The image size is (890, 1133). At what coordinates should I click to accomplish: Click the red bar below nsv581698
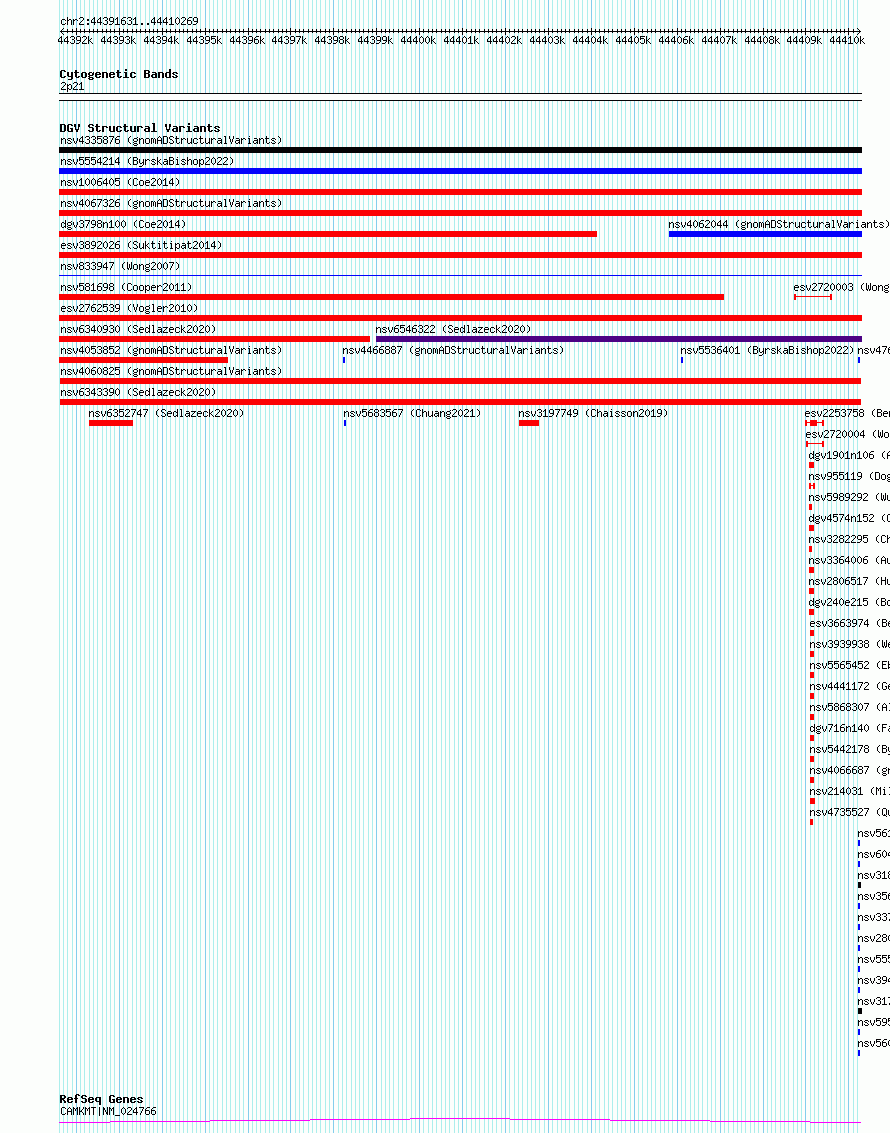[x=392, y=297]
